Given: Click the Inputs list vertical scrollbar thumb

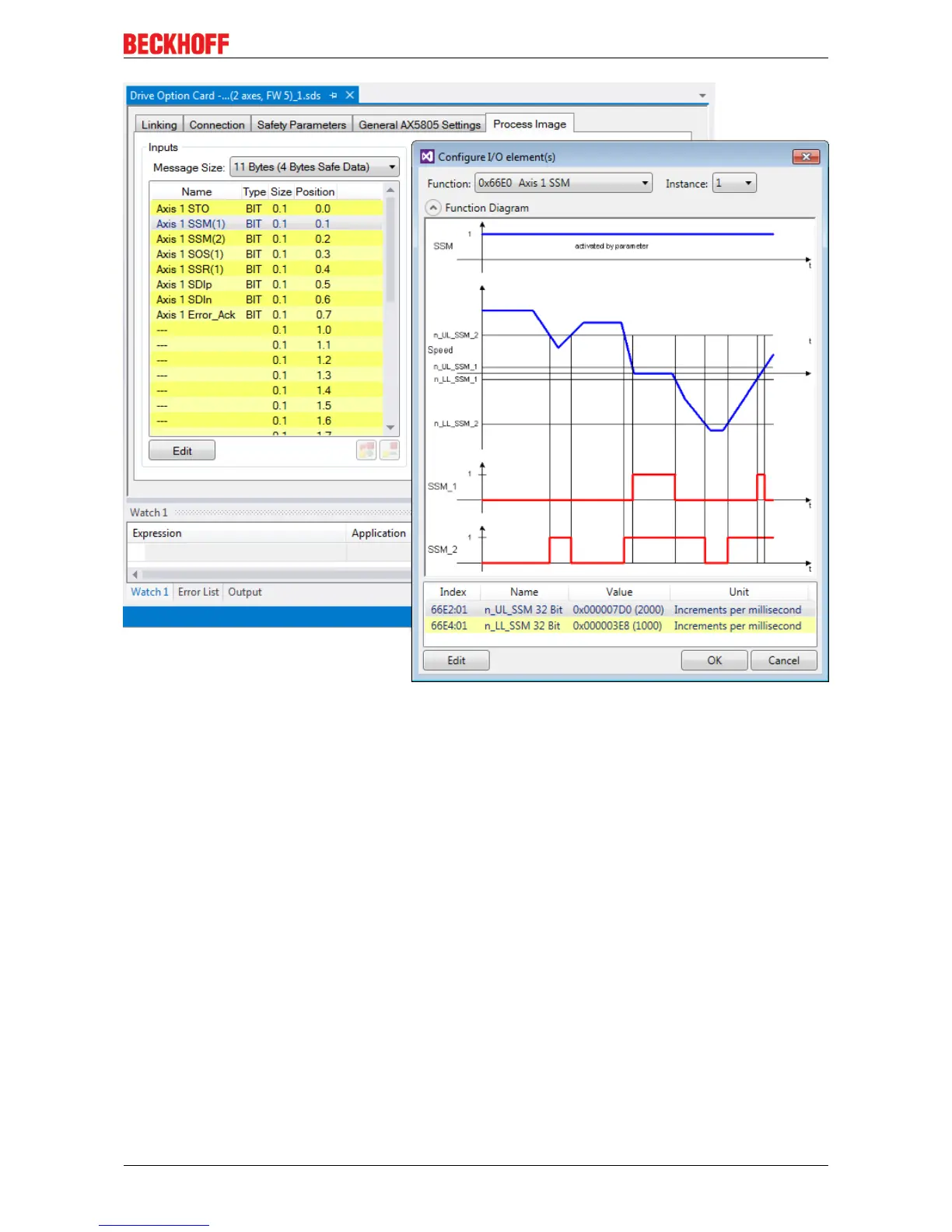Looking at the screenshot, I should (391, 250).
